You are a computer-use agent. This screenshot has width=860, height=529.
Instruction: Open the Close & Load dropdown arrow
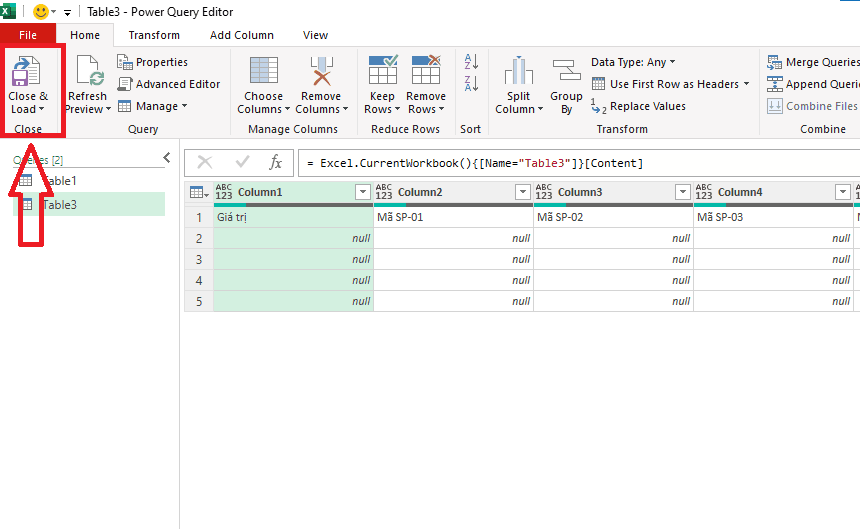pyautogui.click(x=41, y=109)
